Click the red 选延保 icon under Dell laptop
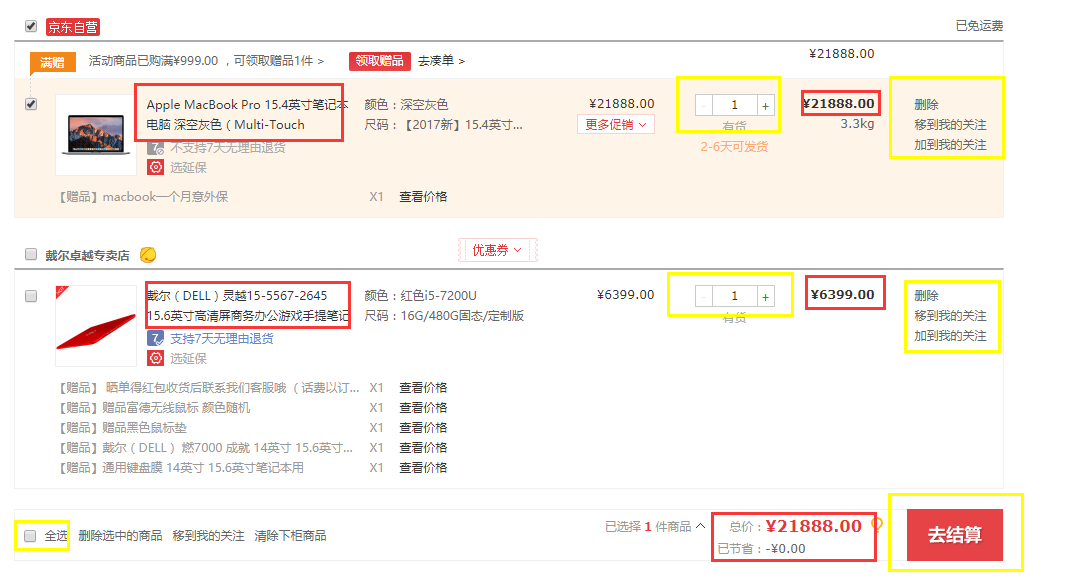This screenshot has width=1067, height=583. [155, 358]
